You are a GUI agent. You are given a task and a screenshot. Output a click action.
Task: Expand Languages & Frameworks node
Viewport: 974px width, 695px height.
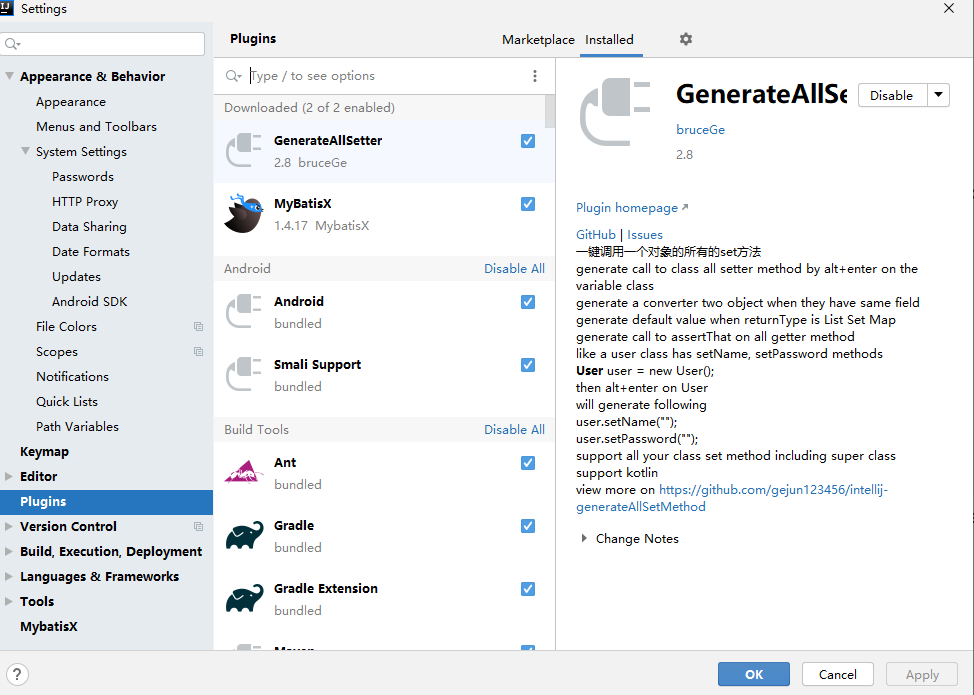click(x=9, y=576)
